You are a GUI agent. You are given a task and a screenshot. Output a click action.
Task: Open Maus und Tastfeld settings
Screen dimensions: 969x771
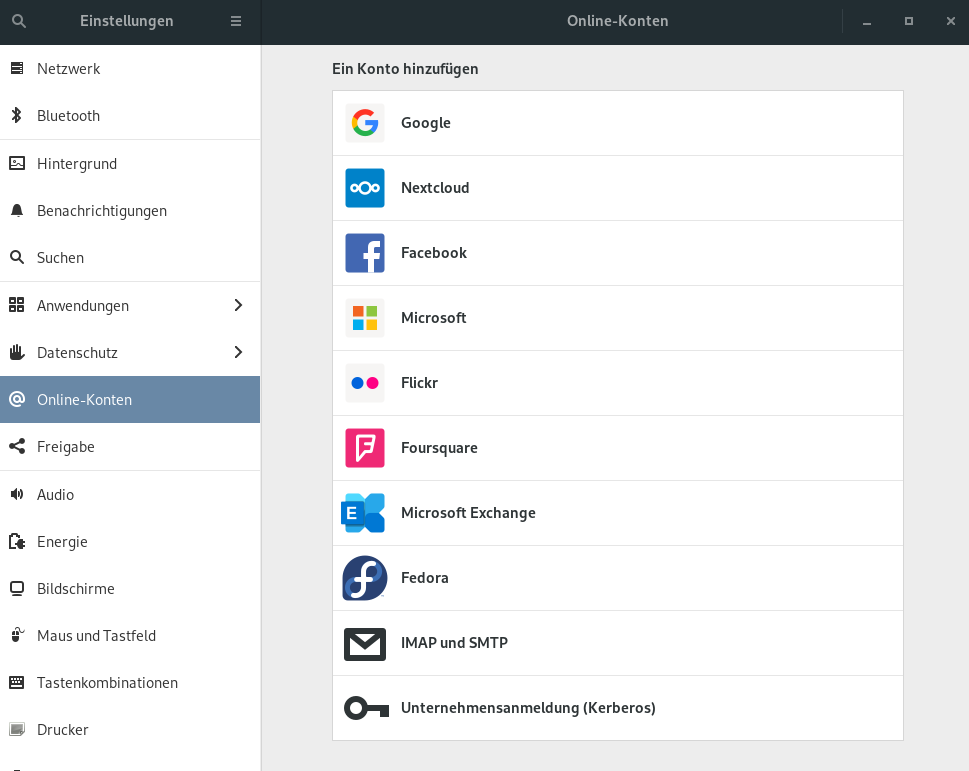[x=130, y=636]
